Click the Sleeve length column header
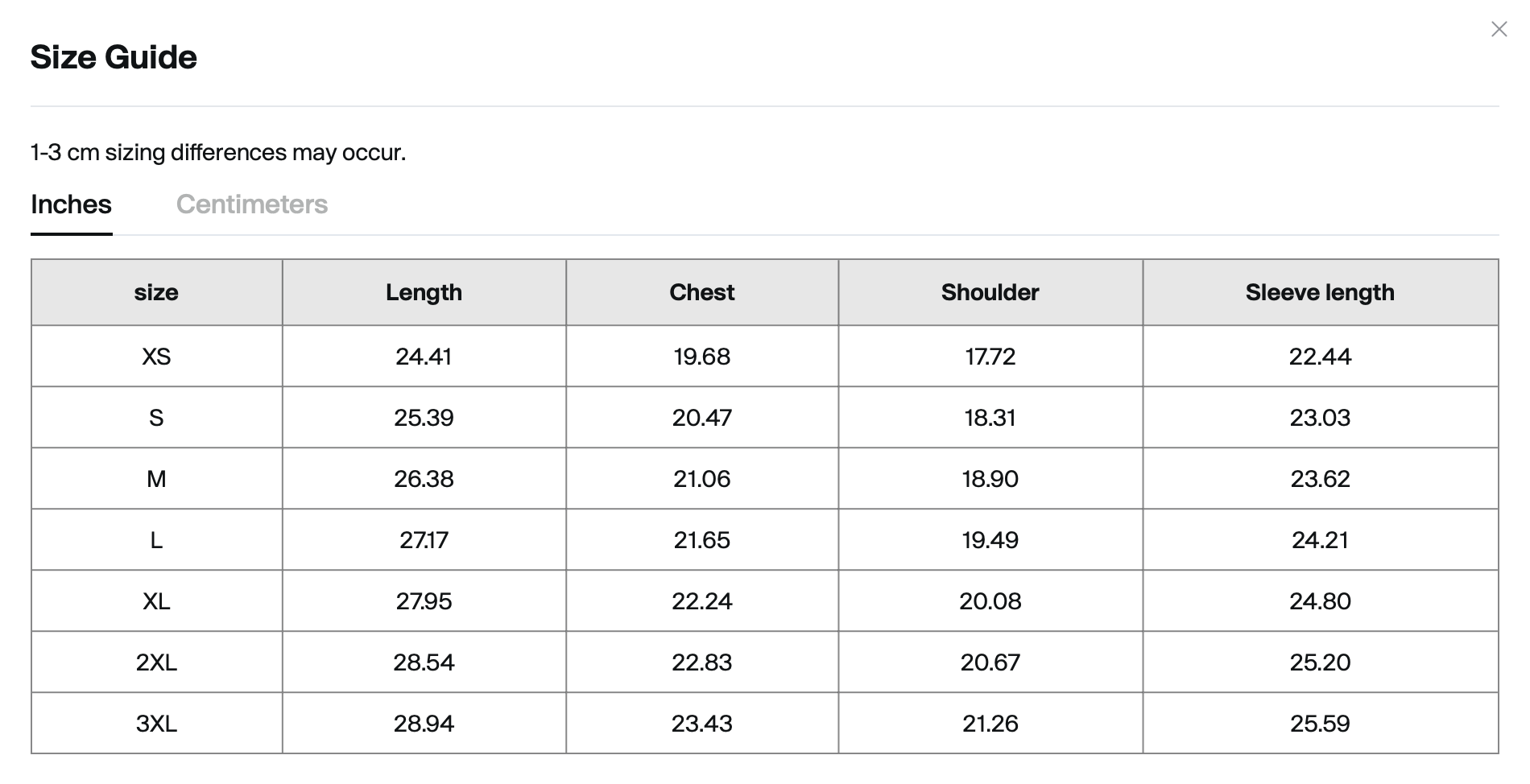The height and width of the screenshot is (784, 1530). [x=1320, y=292]
